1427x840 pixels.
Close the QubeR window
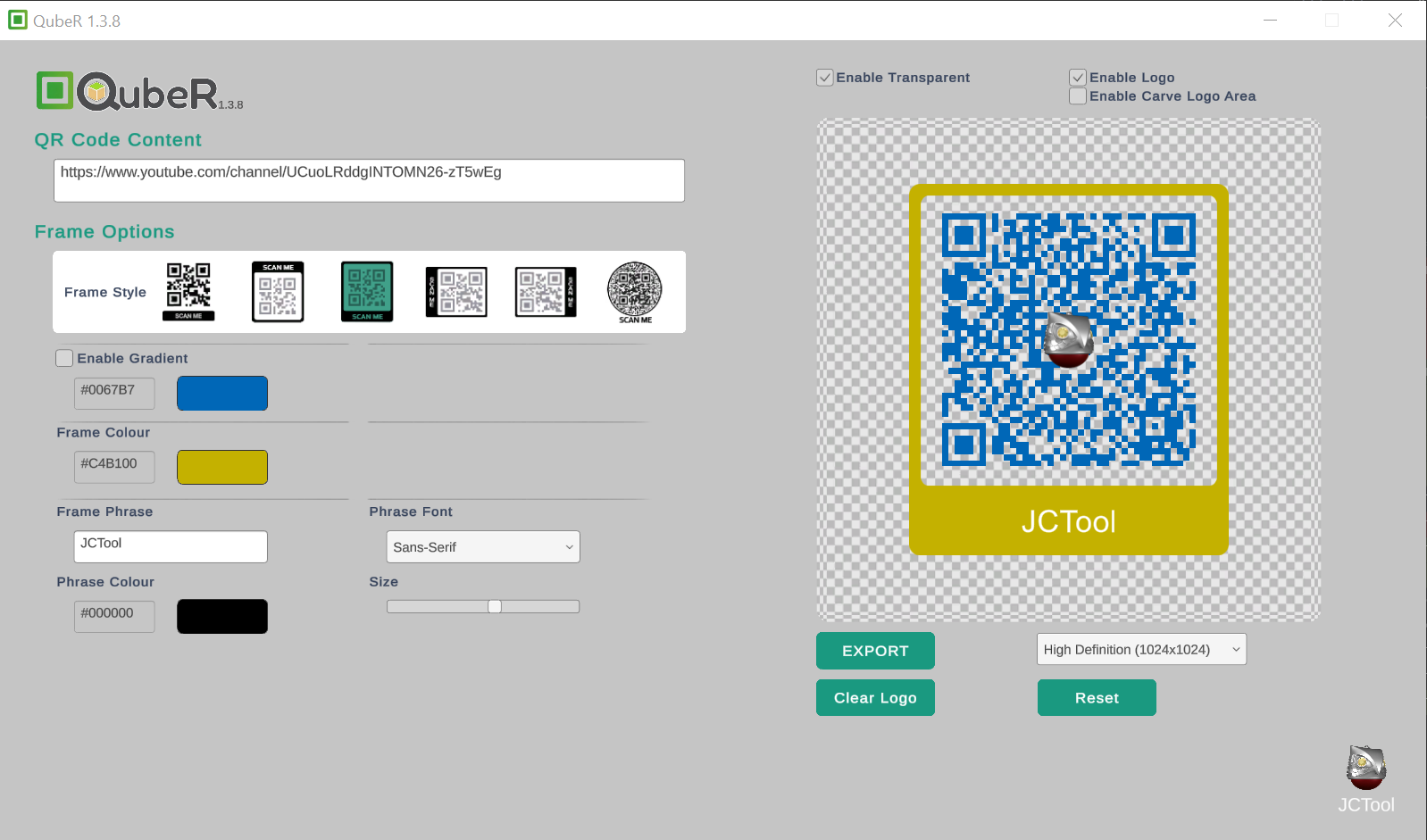pos(1395,20)
